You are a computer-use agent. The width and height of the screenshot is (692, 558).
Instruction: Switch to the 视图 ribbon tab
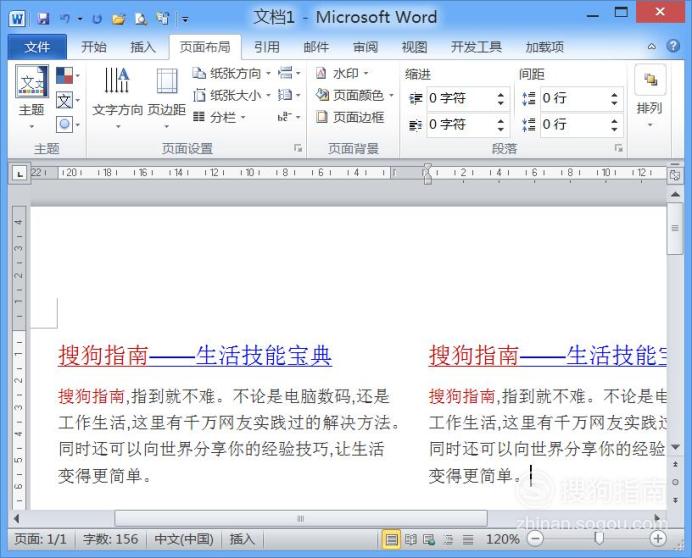pyautogui.click(x=414, y=47)
